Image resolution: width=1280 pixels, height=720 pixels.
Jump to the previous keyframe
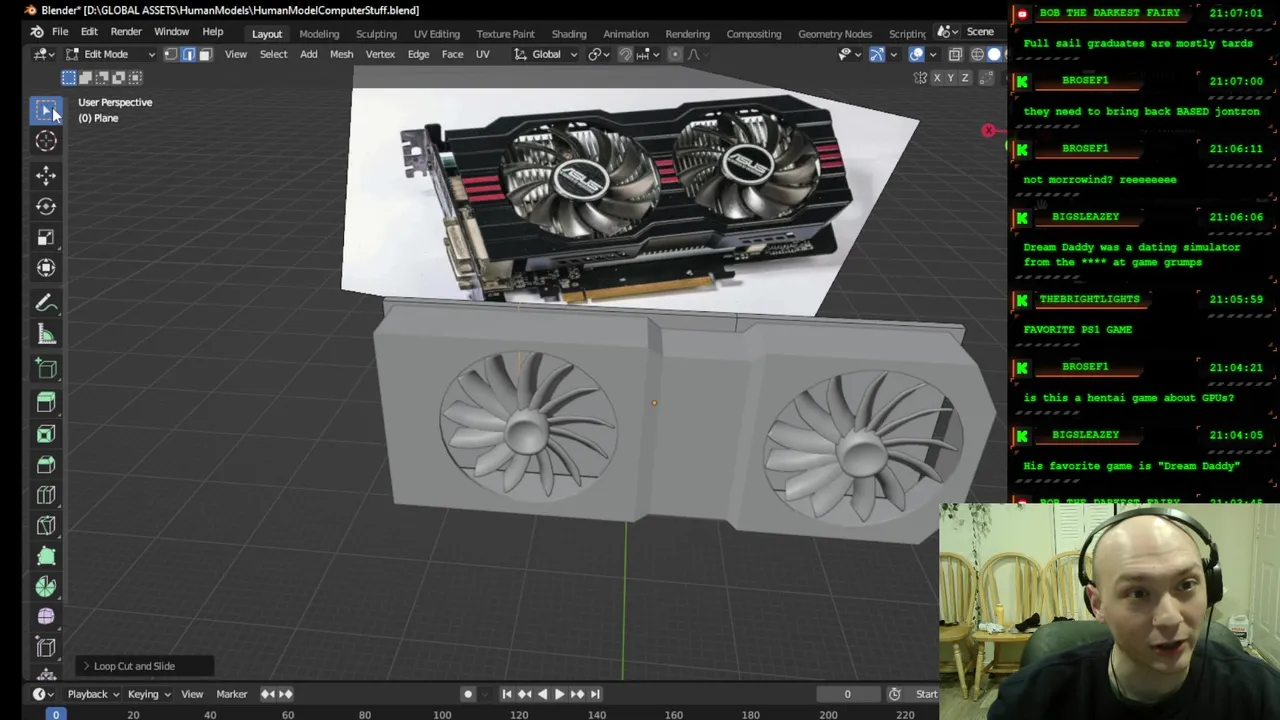(525, 694)
